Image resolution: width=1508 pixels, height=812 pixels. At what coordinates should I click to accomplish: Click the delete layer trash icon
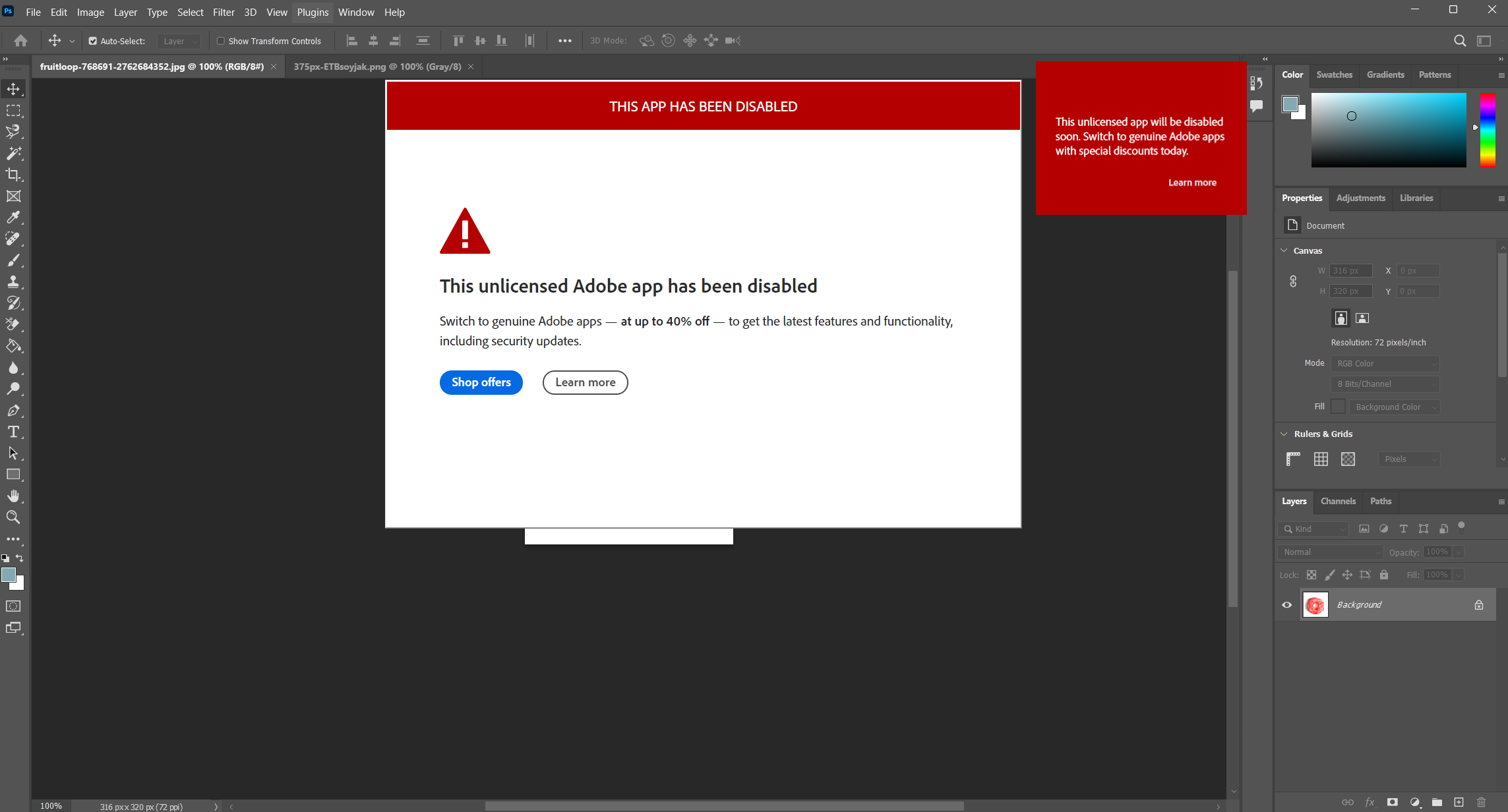[x=1482, y=802]
